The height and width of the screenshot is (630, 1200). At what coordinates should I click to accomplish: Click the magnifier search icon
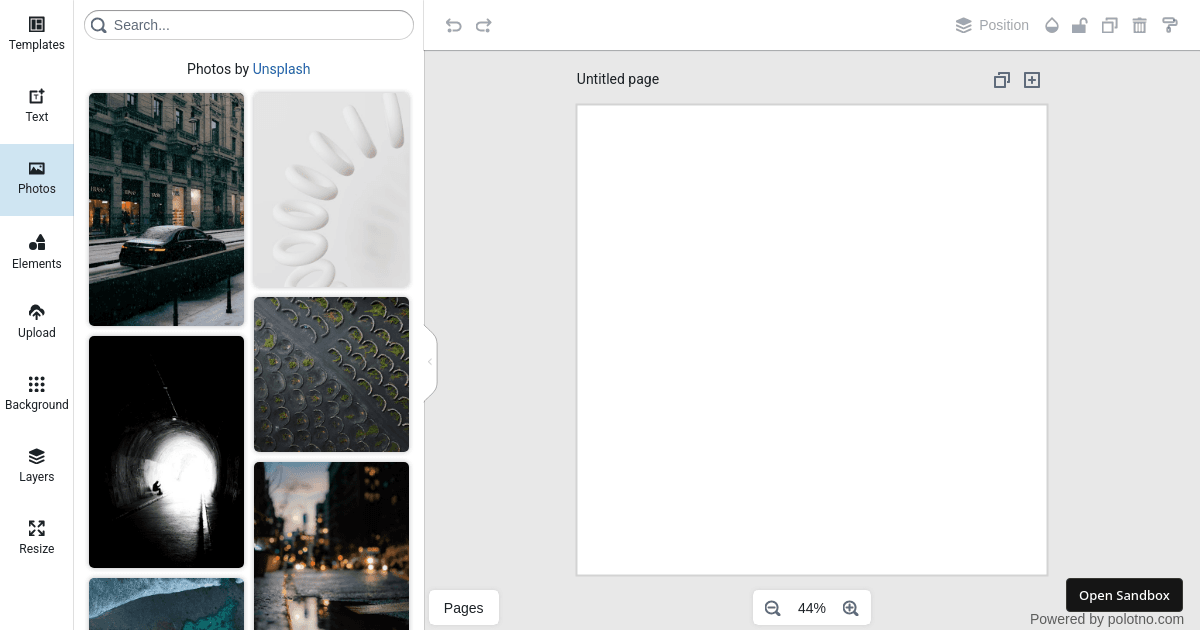pos(99,25)
